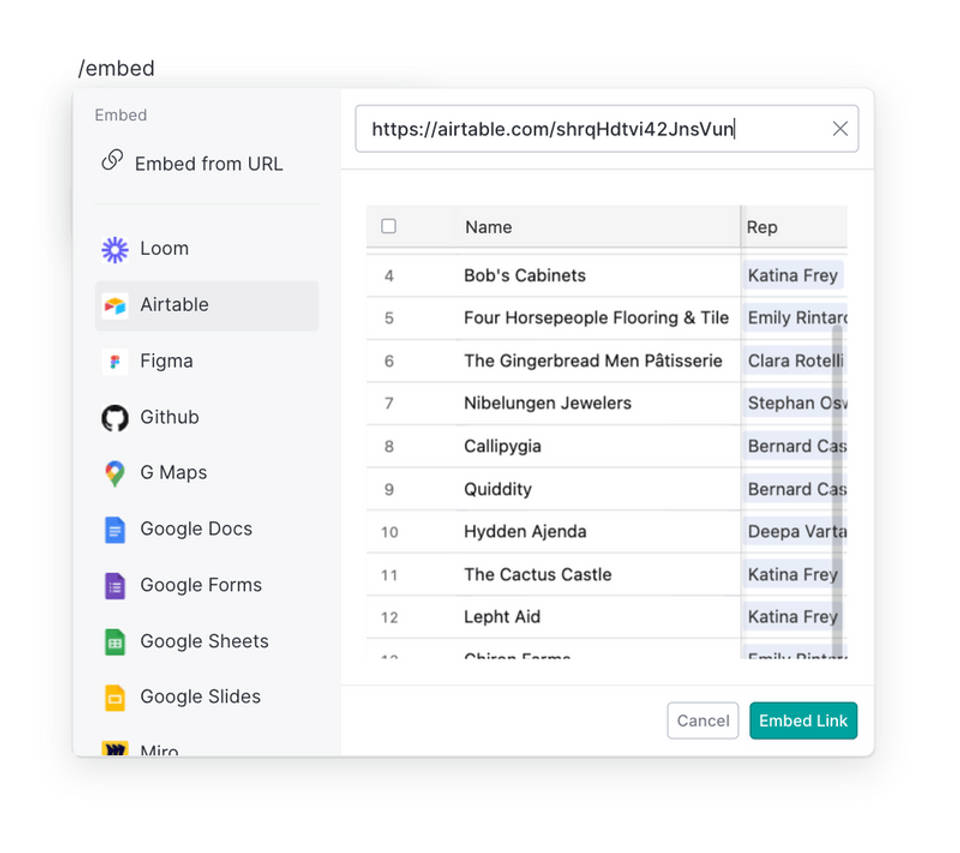Click the Google Sheets icon

point(115,641)
